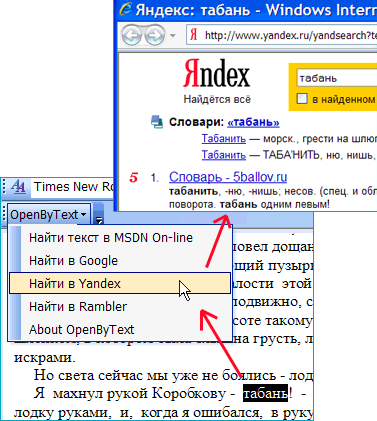This screenshot has width=377, height=421.
Task: Click the Yandex favicon in address bar
Action: tap(194, 35)
